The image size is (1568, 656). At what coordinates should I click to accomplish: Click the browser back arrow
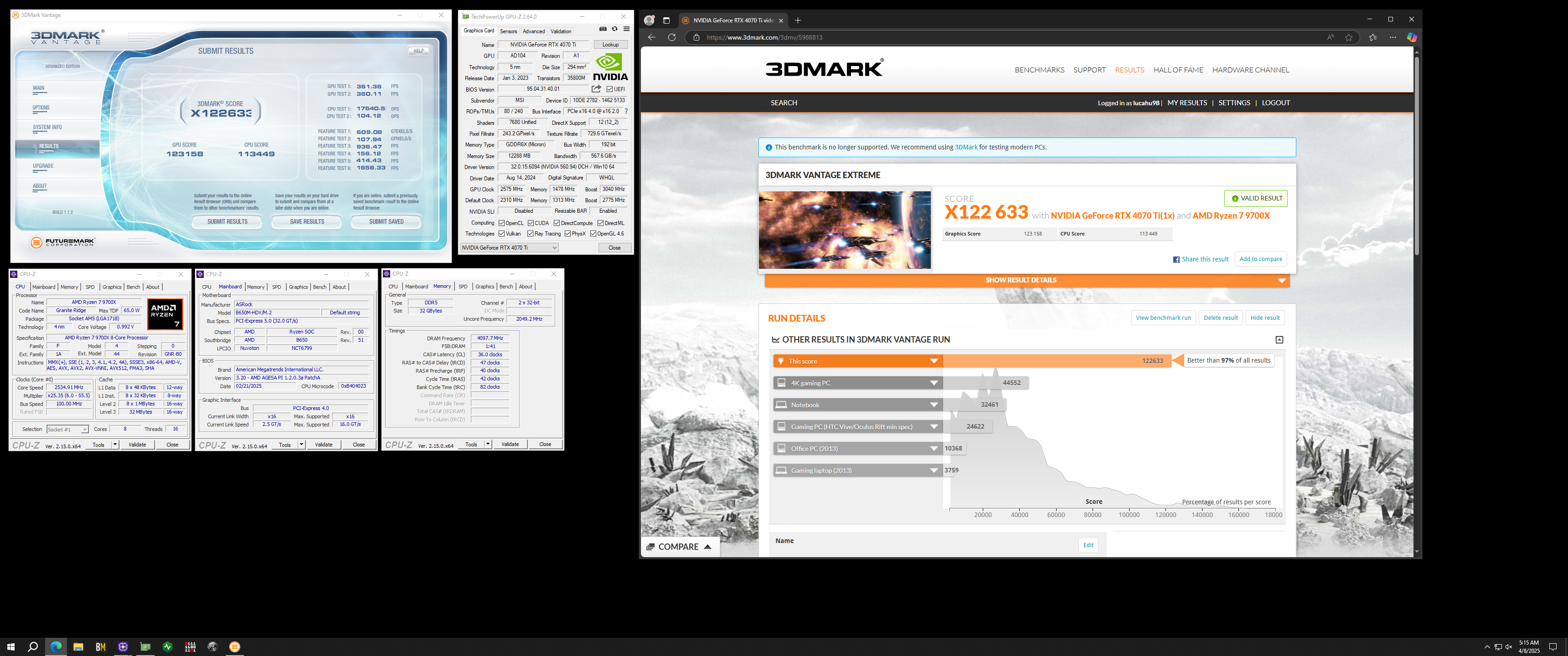652,37
